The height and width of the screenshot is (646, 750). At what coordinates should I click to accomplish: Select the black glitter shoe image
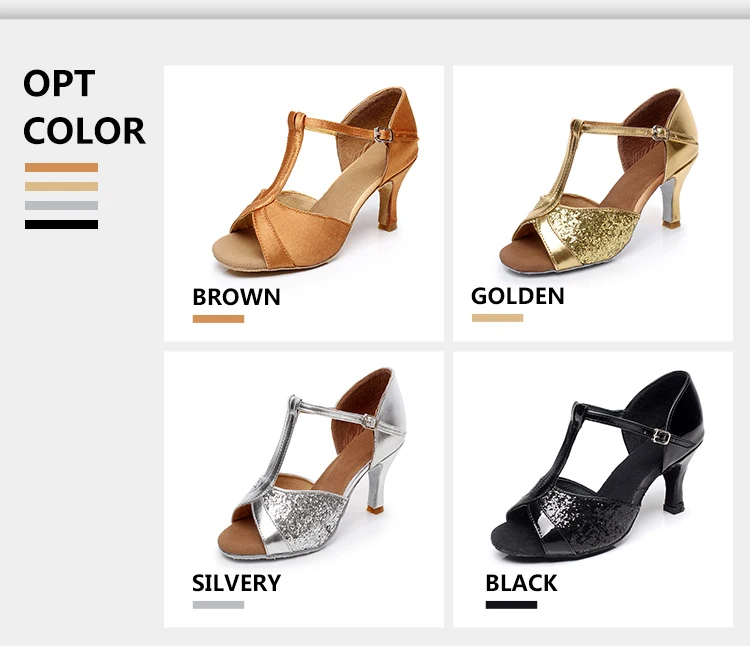597,466
